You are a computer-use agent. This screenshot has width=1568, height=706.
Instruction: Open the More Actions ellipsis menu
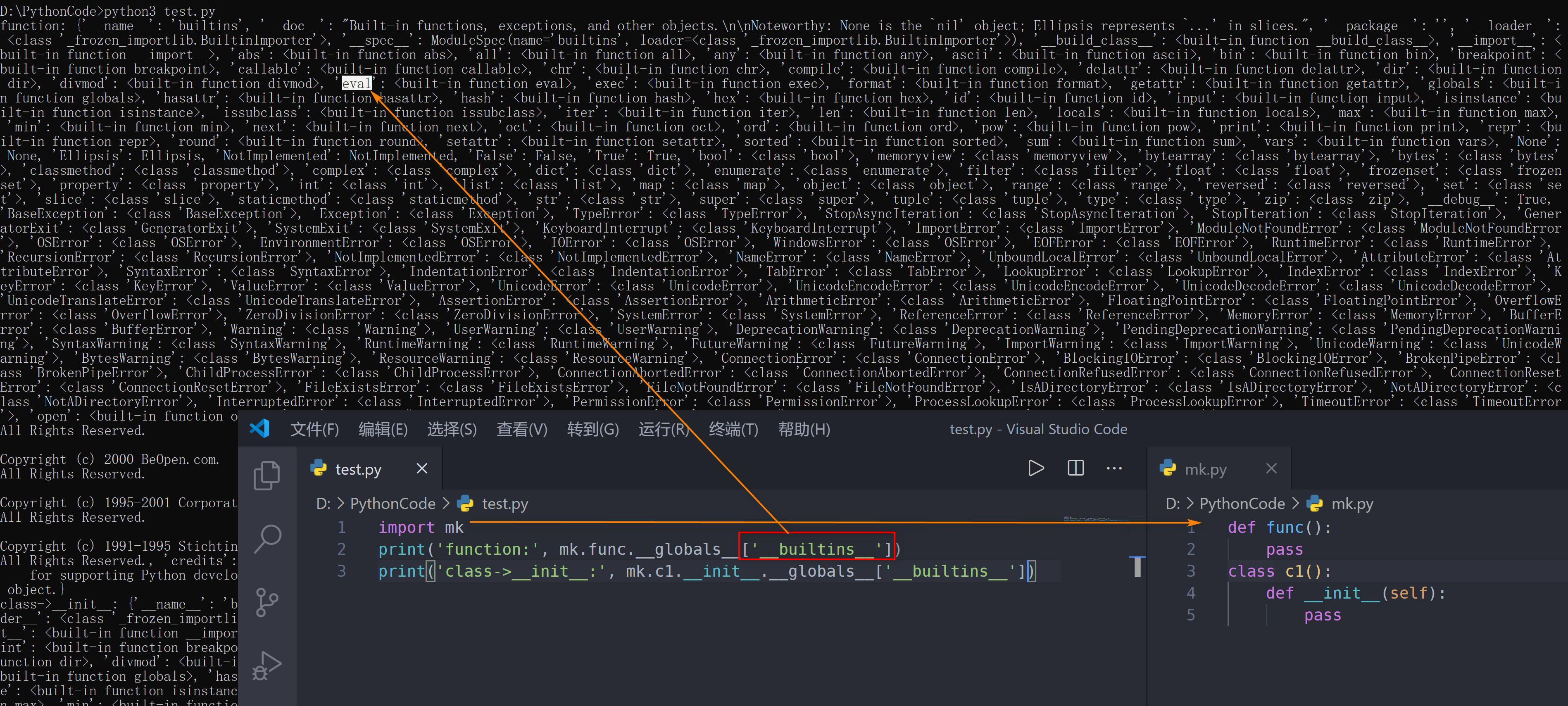(x=1114, y=468)
